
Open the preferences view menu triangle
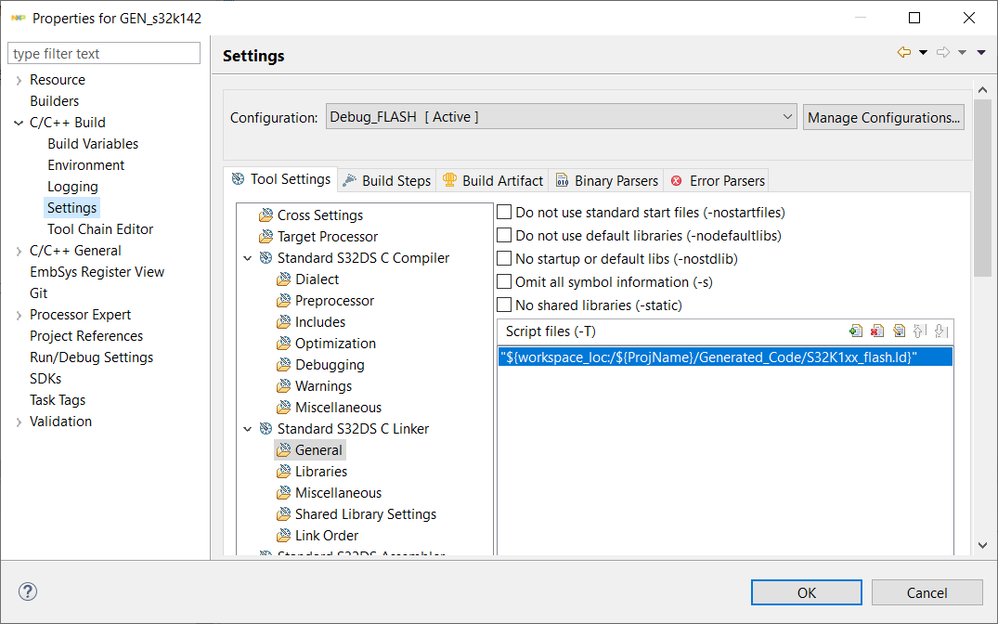pyautogui.click(x=979, y=53)
